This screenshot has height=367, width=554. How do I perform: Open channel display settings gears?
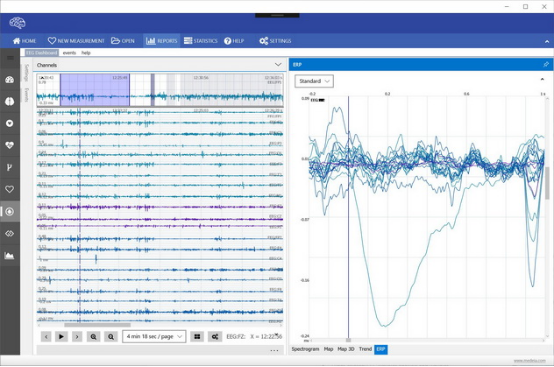pyautogui.click(x=215, y=337)
